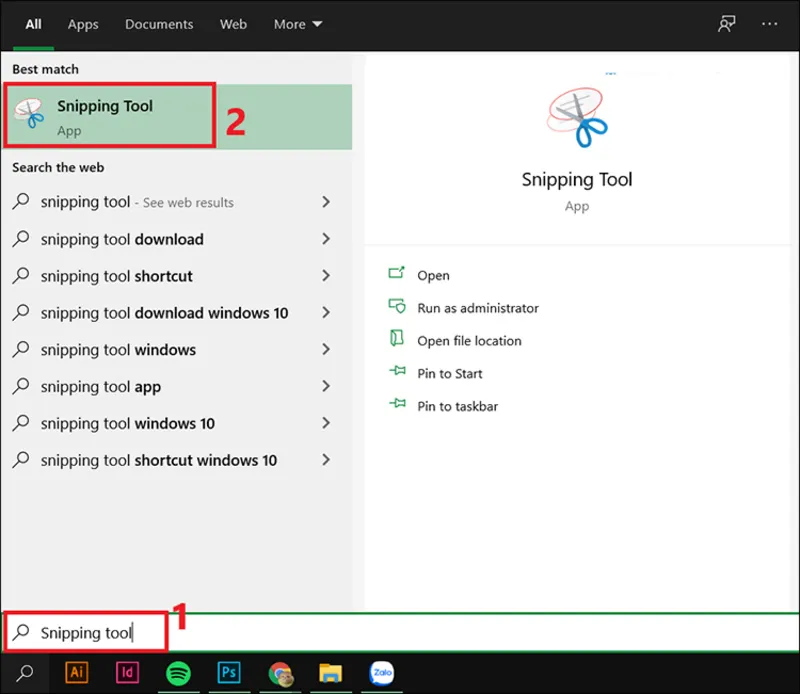Click the search icon beside 'snipping tool windows'
The height and width of the screenshot is (694, 800).
21,349
